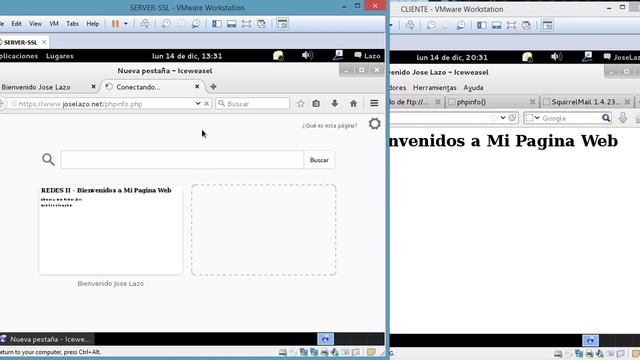Viewport: 640px width, 360px height.
Task: Switch to Bienvenido Jose Lazo tab in server browser
Action: [36, 87]
